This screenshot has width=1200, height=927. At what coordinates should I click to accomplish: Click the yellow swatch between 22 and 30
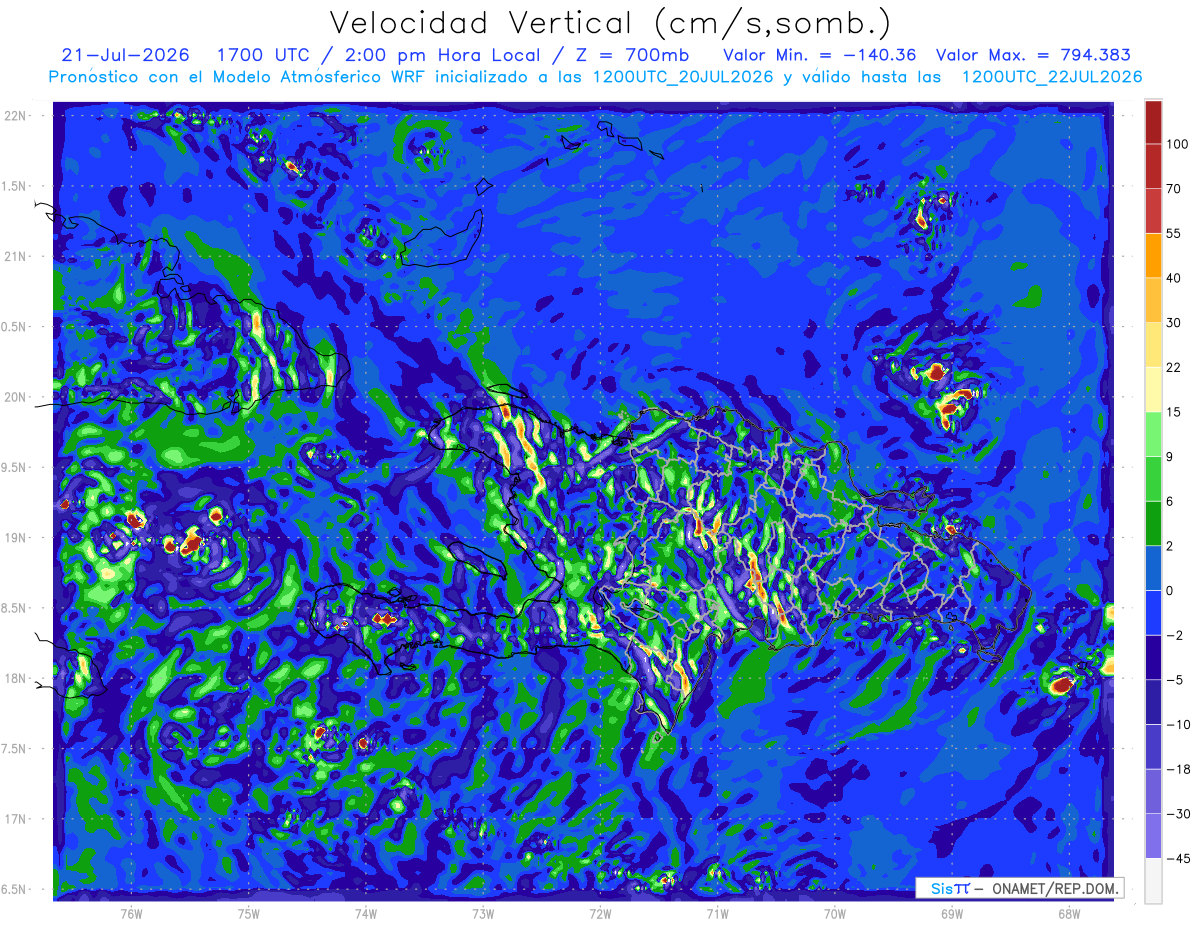1153,344
